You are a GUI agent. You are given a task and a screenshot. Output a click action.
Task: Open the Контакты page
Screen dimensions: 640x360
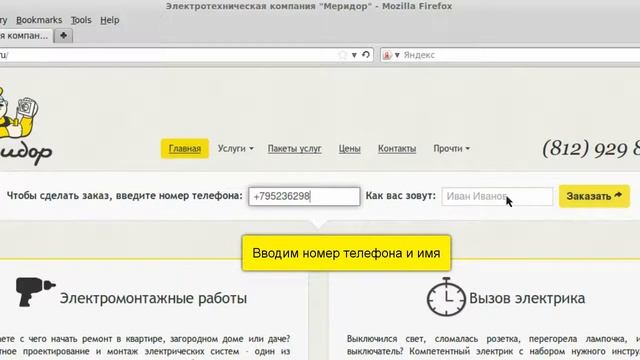click(x=397, y=149)
